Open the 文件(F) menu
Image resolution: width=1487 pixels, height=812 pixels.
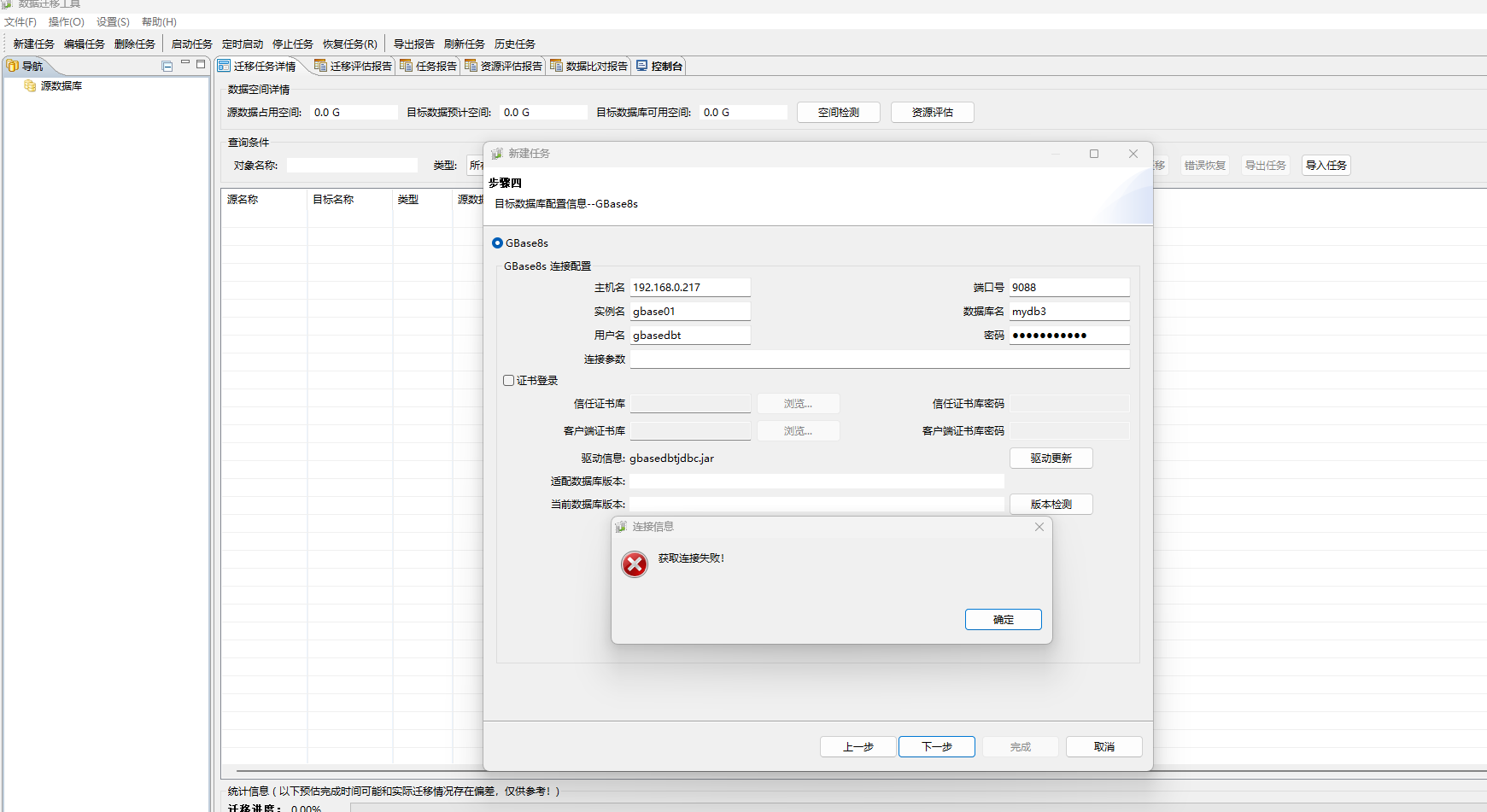tap(20, 22)
